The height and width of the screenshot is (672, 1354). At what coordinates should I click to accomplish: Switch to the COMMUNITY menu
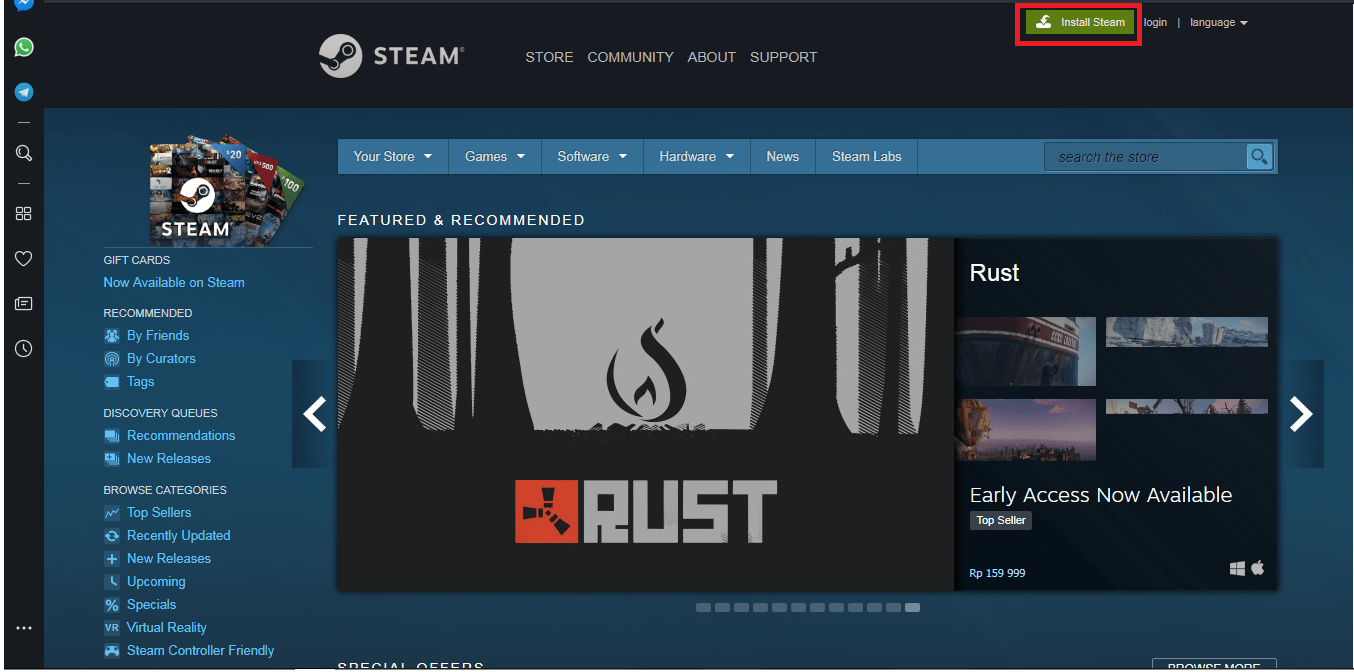pos(630,57)
